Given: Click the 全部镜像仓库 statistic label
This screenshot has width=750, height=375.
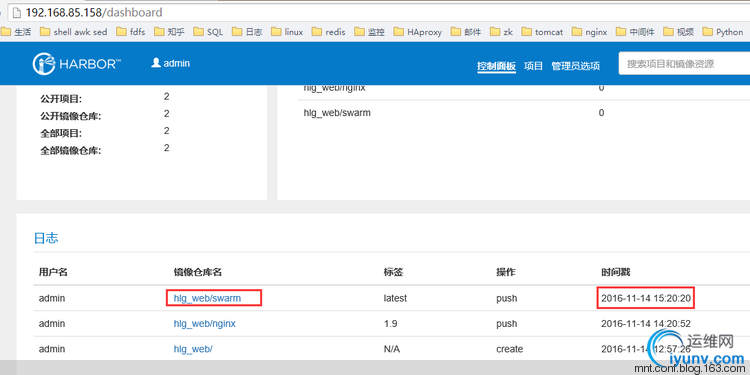Looking at the screenshot, I should coord(71,151).
